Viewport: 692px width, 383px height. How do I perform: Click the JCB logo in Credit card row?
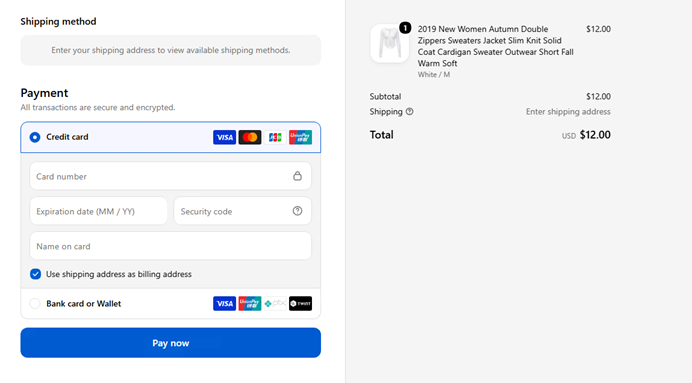coord(275,137)
